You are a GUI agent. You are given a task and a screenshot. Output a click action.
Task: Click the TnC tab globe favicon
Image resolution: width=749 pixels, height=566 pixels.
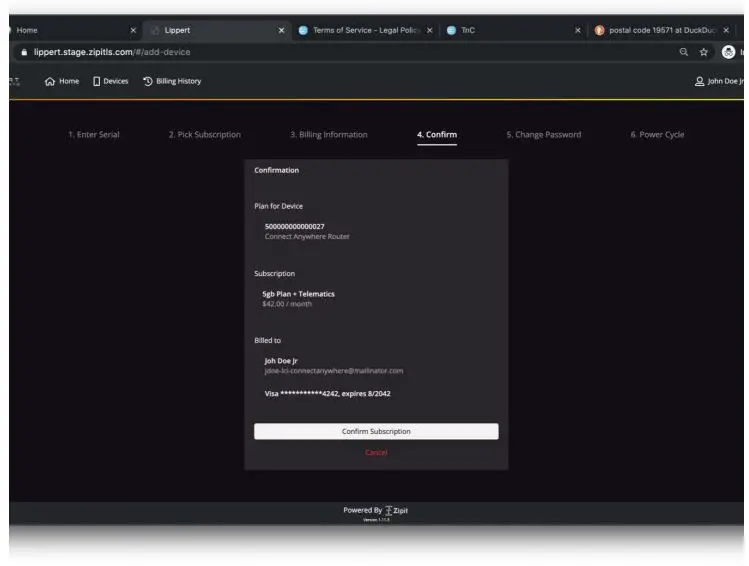(451, 30)
